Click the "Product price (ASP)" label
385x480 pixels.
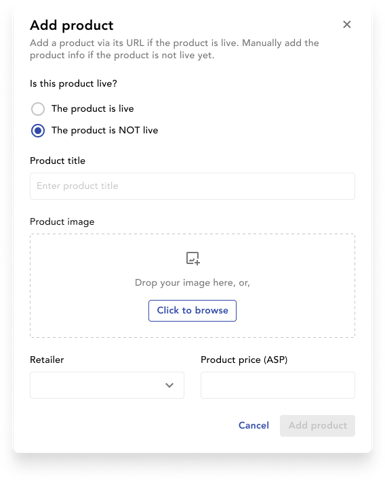coord(244,360)
